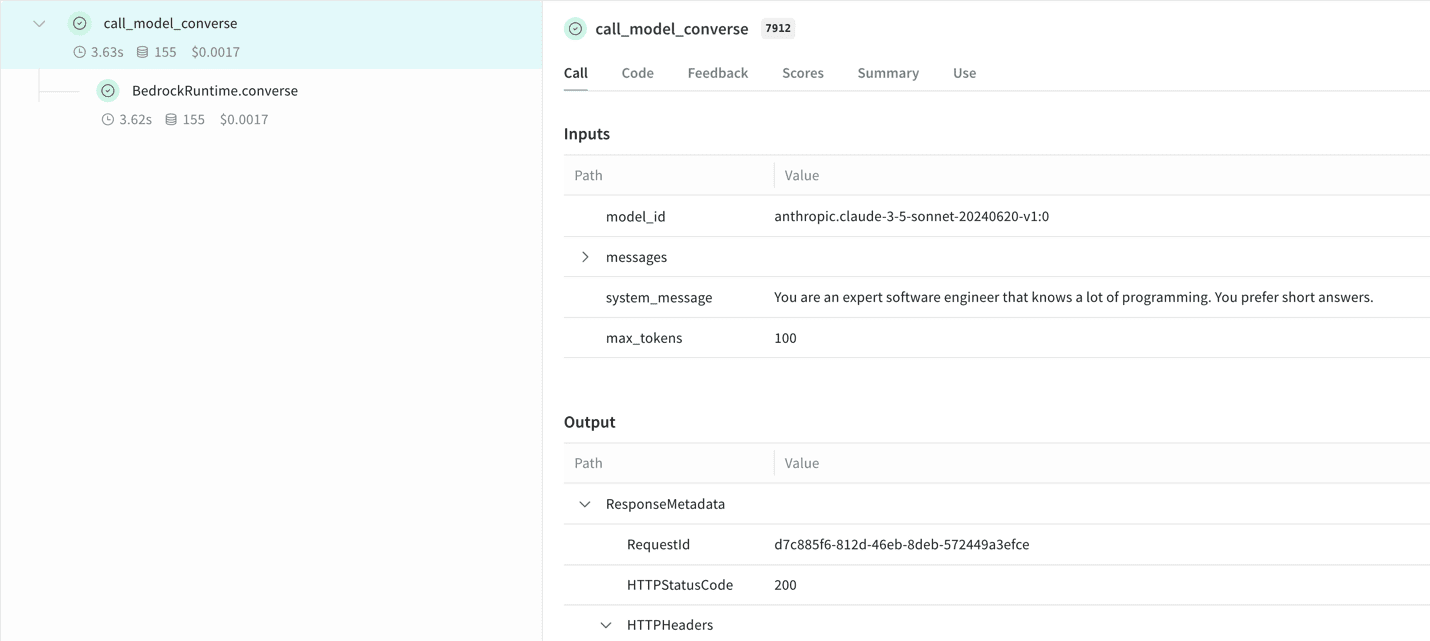Image resolution: width=1430 pixels, height=641 pixels.
Task: Click the clock icon next to 3.63s
Action: coord(80,52)
